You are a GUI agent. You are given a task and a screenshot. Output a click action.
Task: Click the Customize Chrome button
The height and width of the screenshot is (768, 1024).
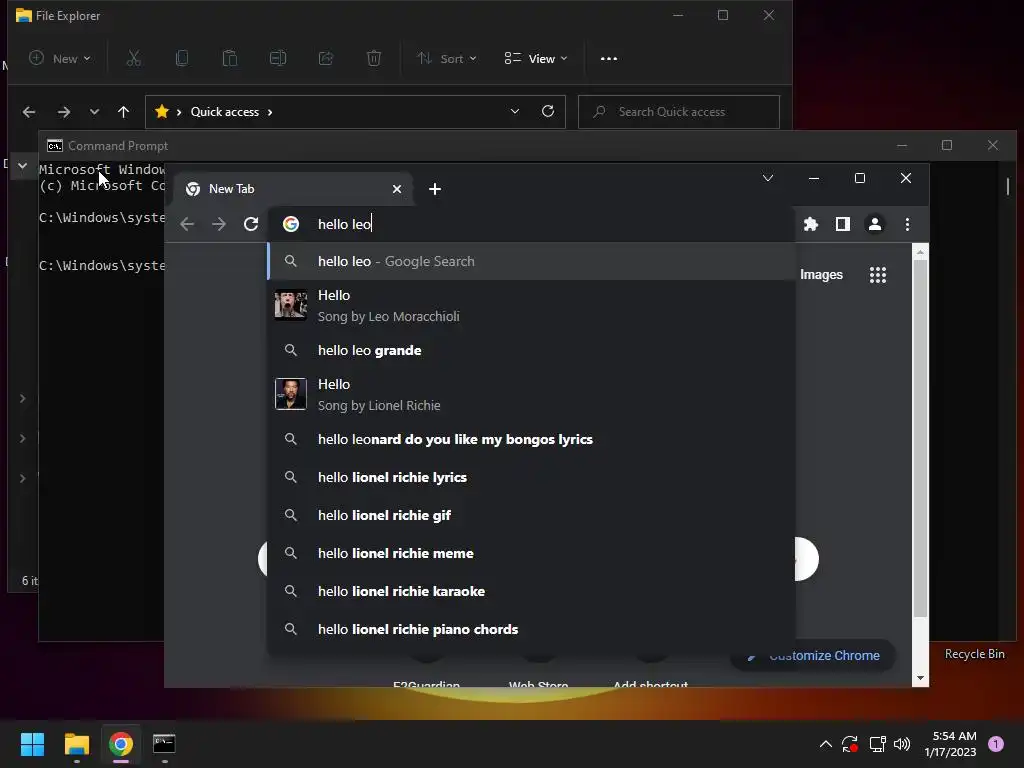(813, 656)
